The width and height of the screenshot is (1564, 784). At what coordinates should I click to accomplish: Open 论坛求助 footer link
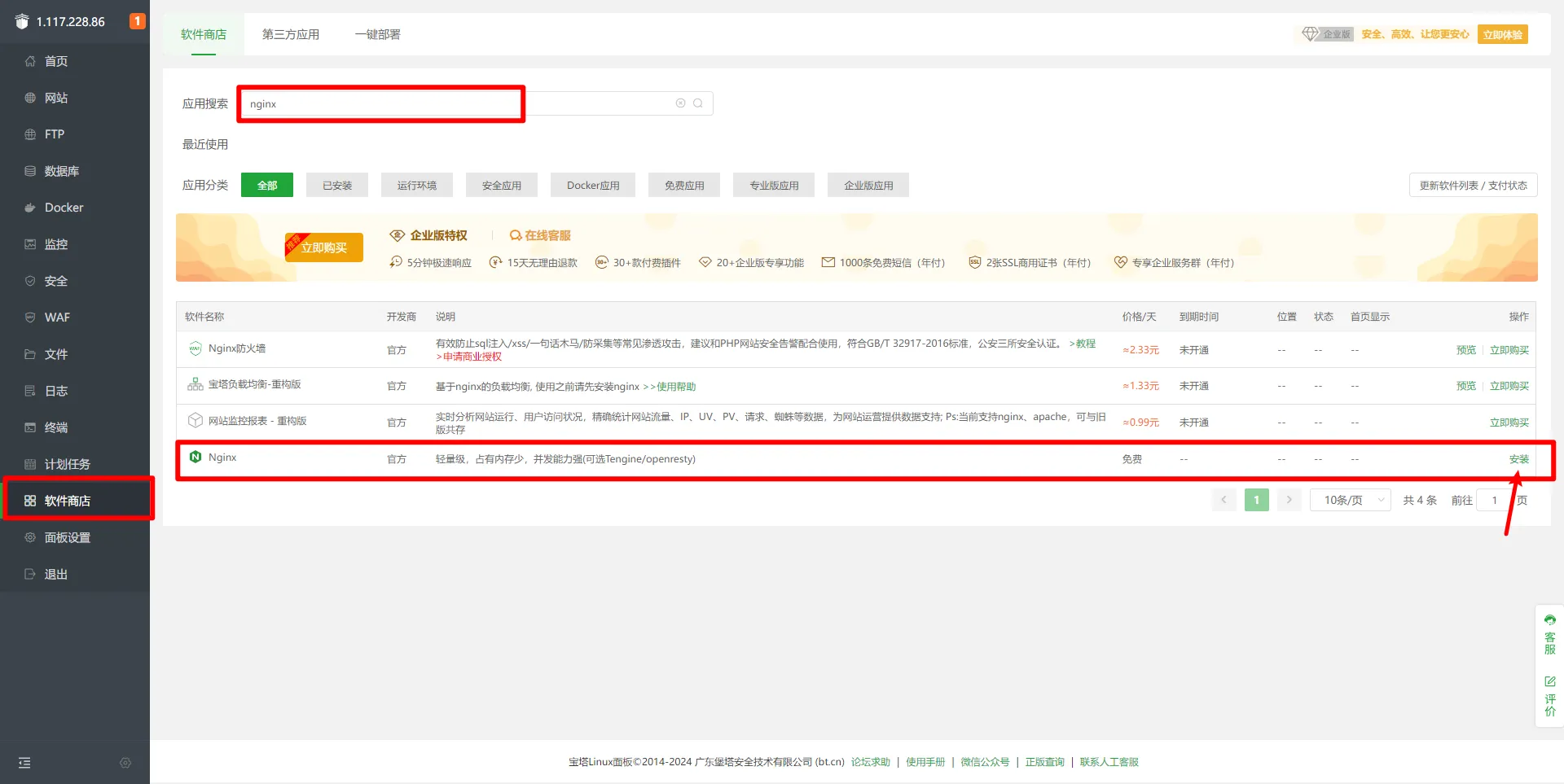[871, 762]
